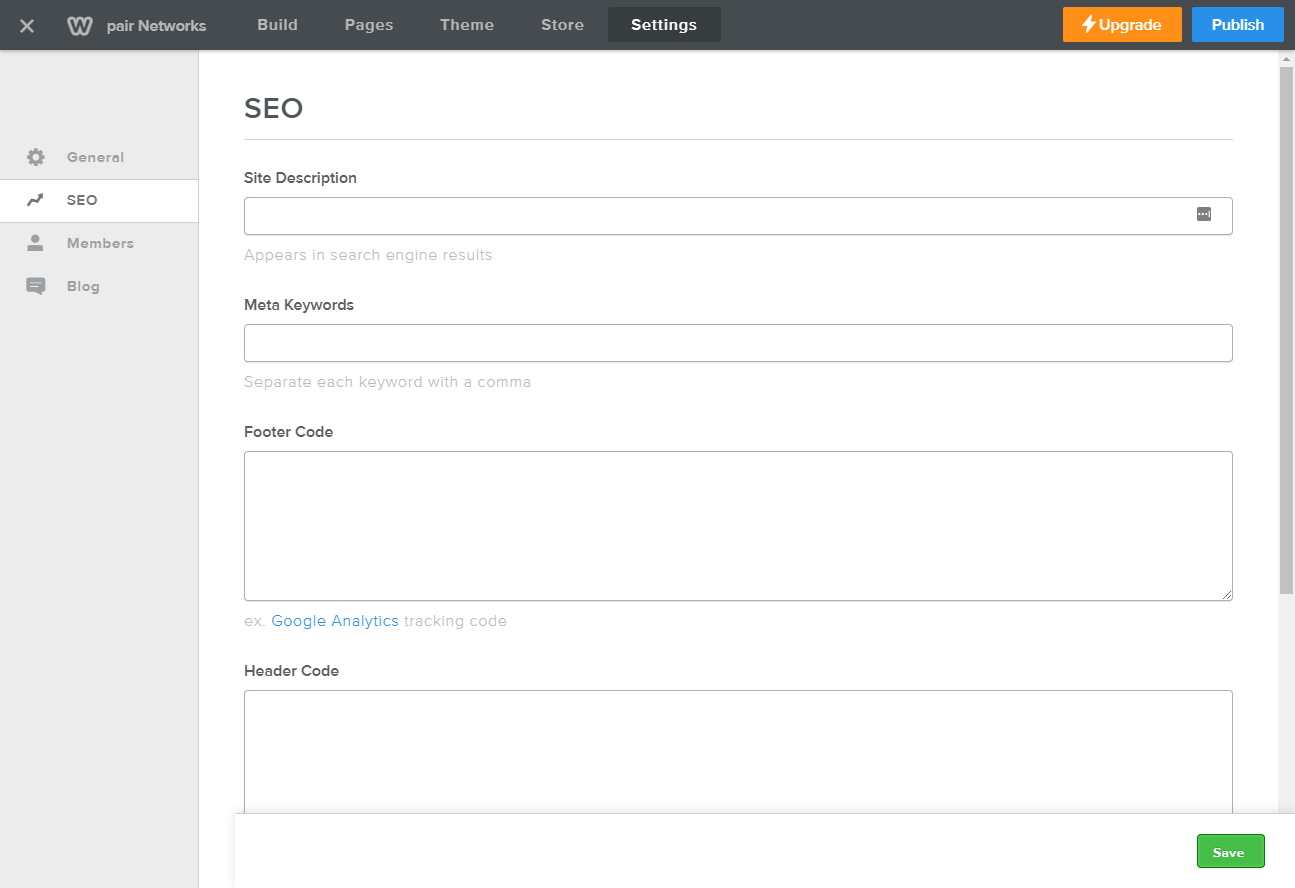Viewport: 1295px width, 888px height.
Task: Click the pair Networks site name
Action: [x=156, y=26]
